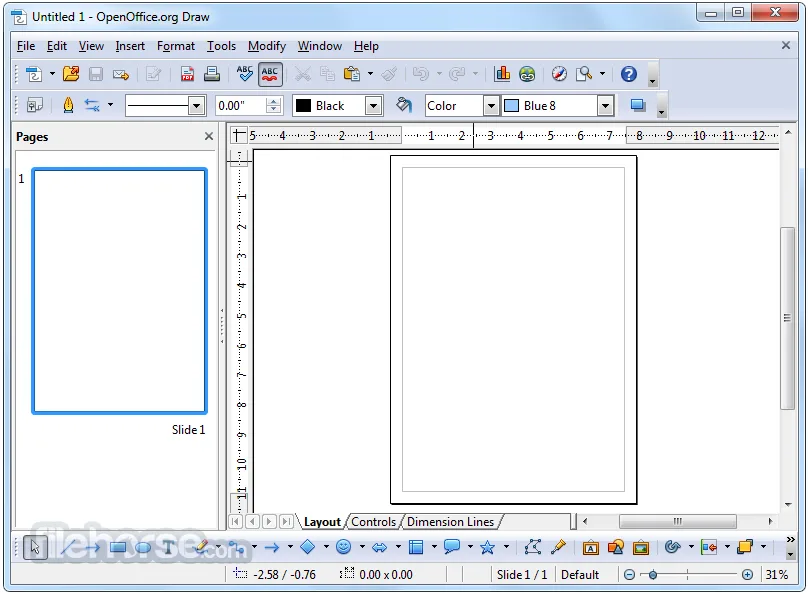Expand the line color Black dropdown

[373, 106]
